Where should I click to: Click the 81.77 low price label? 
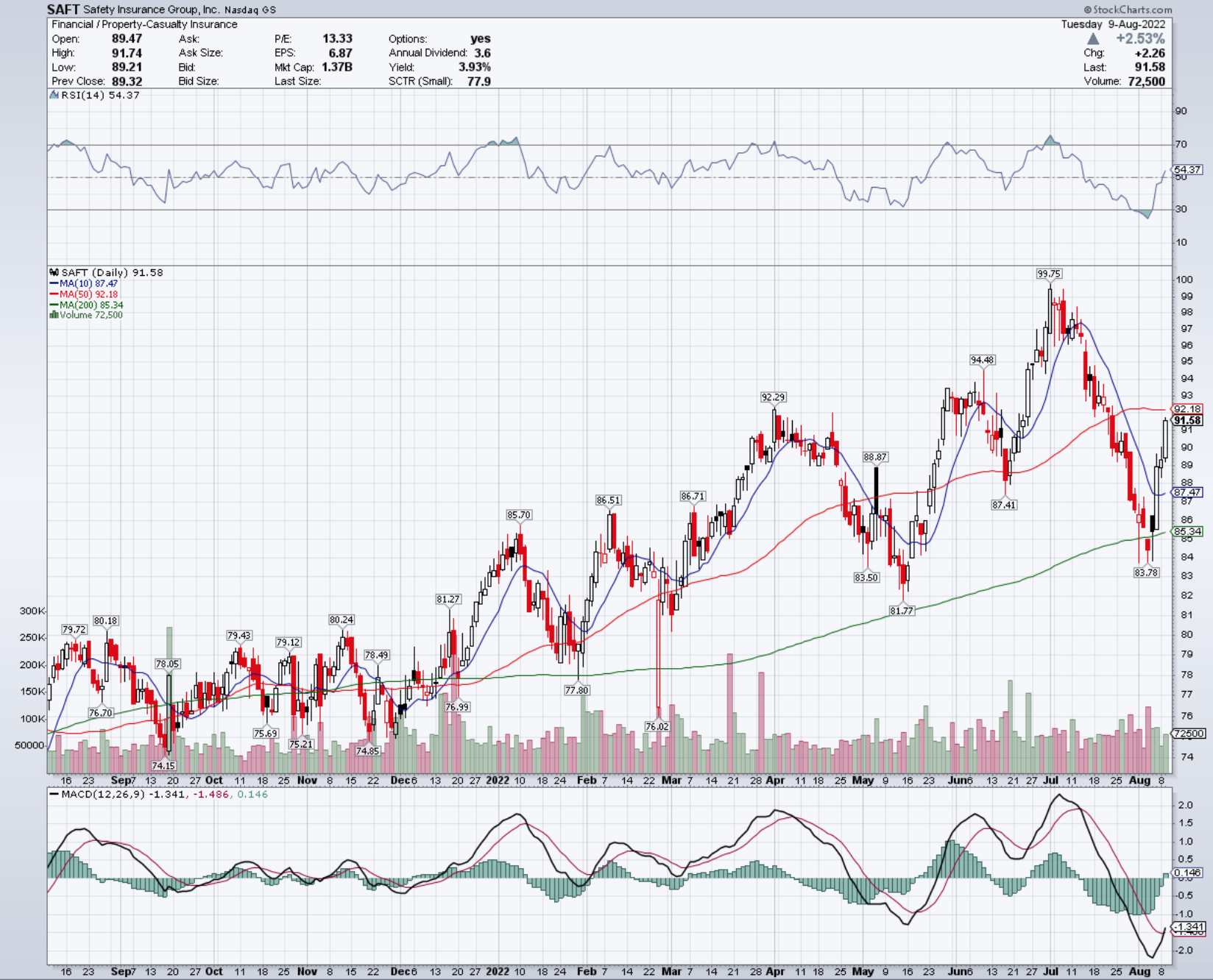902,611
